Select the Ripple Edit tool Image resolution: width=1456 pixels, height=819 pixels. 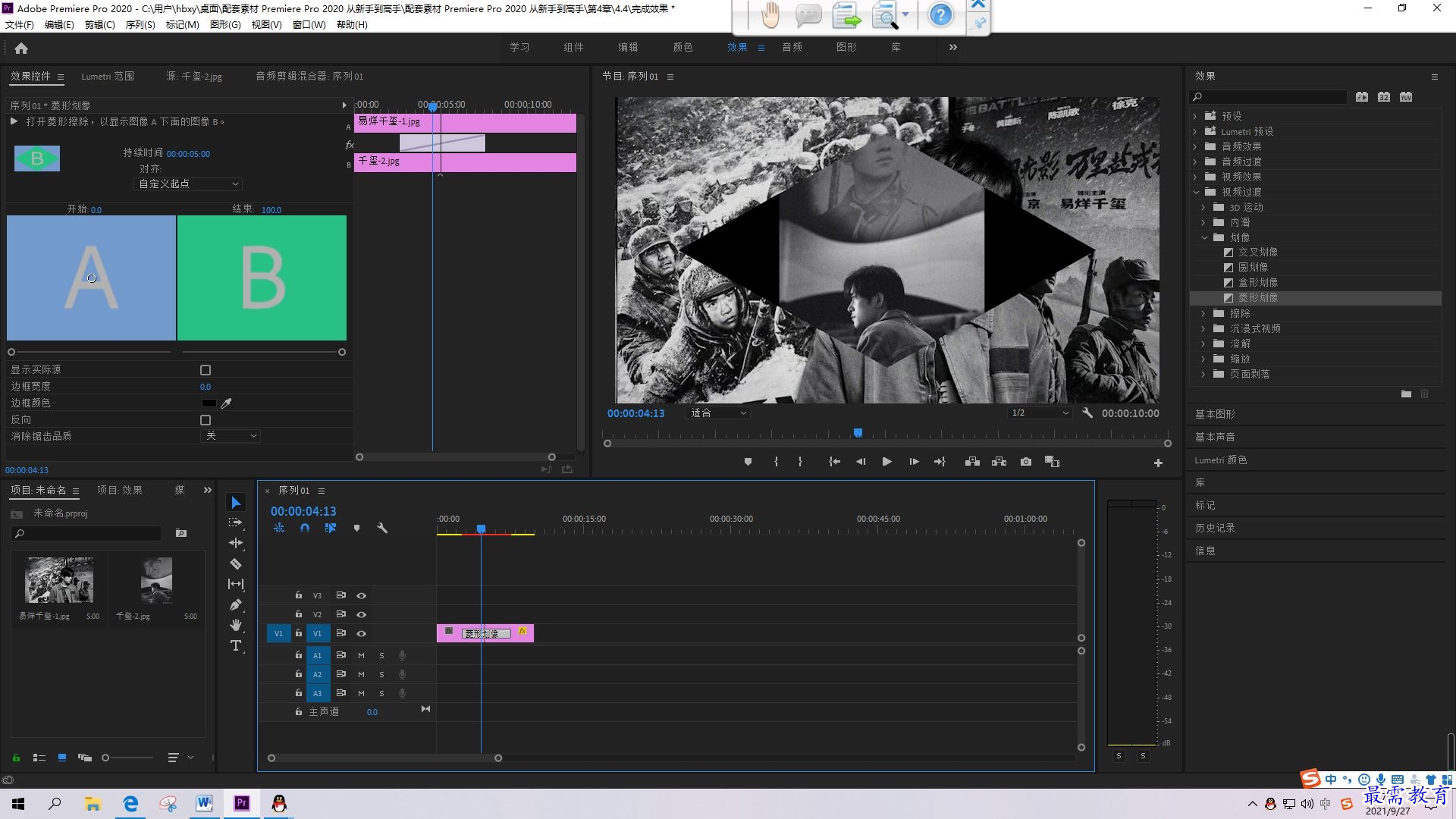point(236,543)
